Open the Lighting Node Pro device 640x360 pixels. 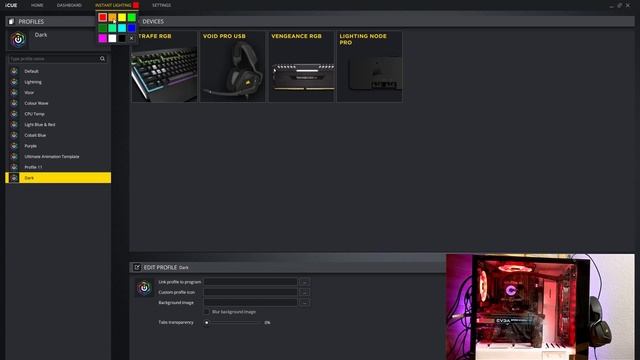coord(369,67)
